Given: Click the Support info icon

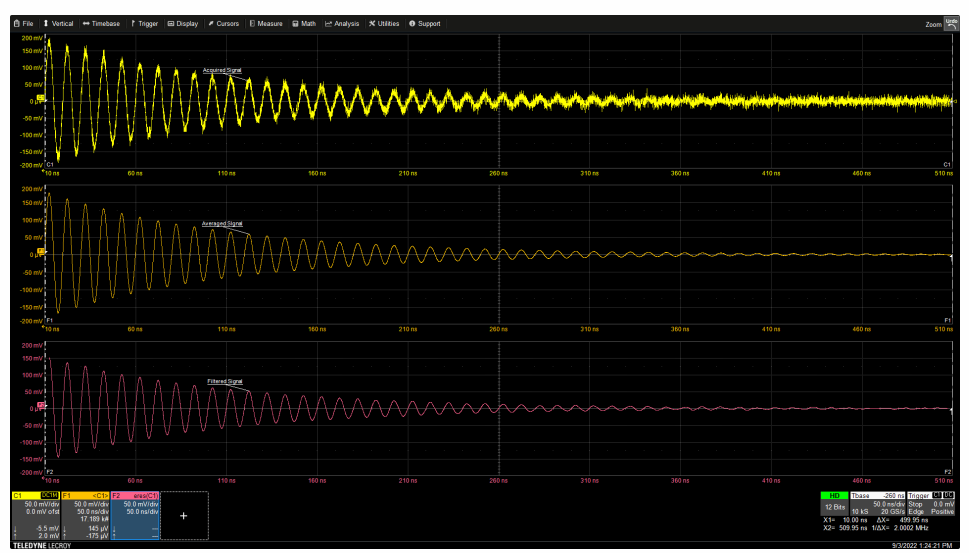Looking at the screenshot, I should pos(412,23).
